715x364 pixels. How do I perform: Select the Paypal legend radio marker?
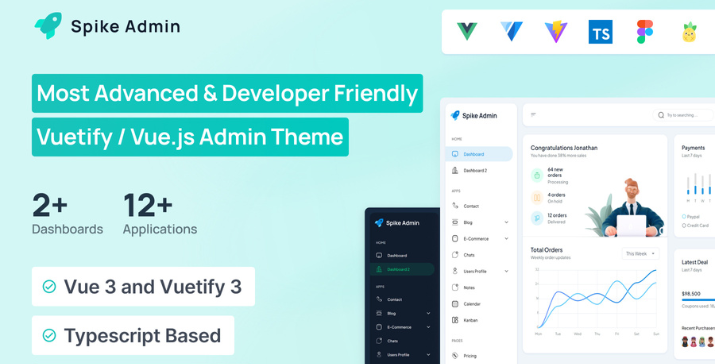(684, 216)
